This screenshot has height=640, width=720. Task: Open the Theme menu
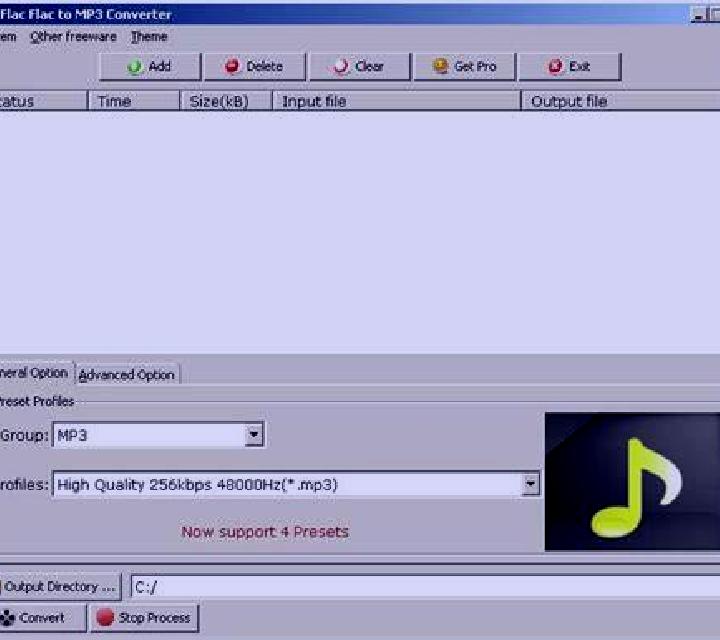(x=149, y=37)
